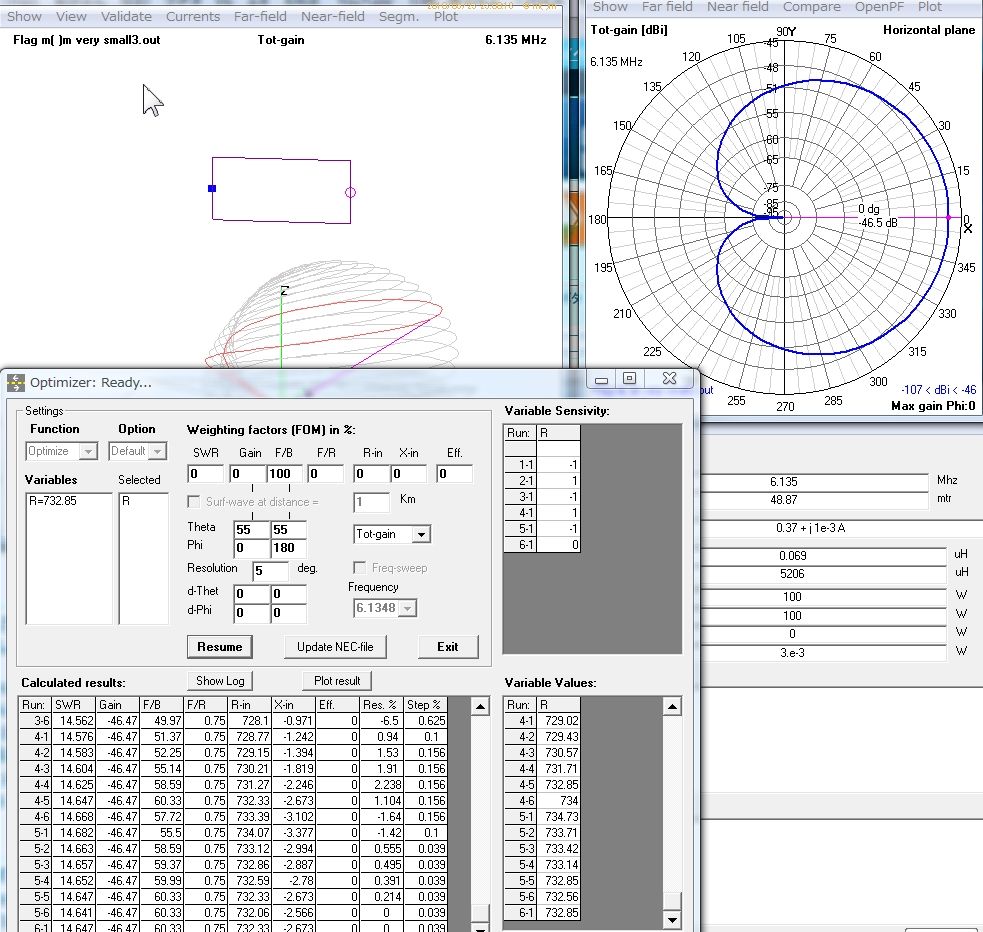Expand the Tot-gain pattern dropdown
Image resolution: width=983 pixels, height=932 pixels.
[421, 534]
